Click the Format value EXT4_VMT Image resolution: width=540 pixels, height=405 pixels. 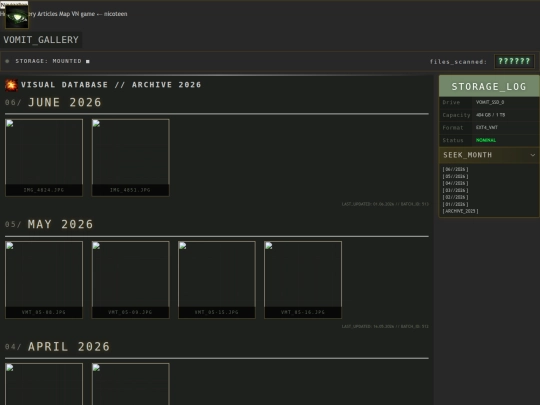487,127
